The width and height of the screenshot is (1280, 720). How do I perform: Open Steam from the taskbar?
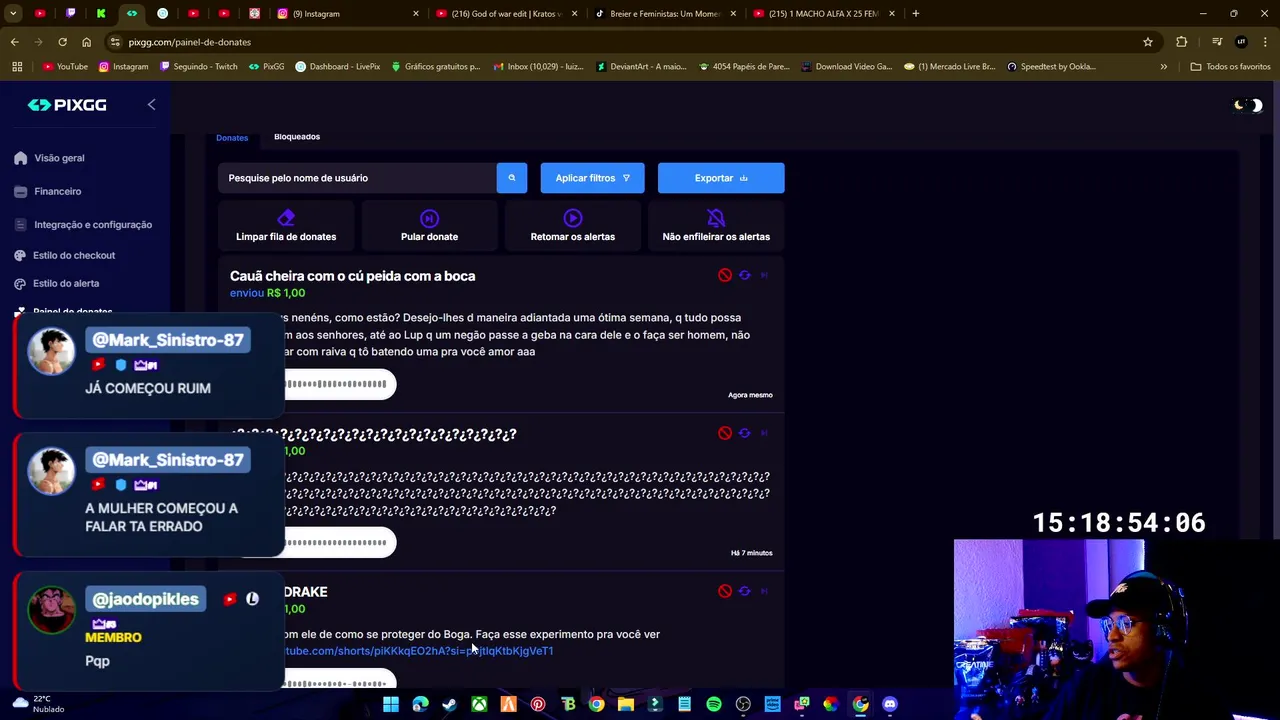(450, 704)
